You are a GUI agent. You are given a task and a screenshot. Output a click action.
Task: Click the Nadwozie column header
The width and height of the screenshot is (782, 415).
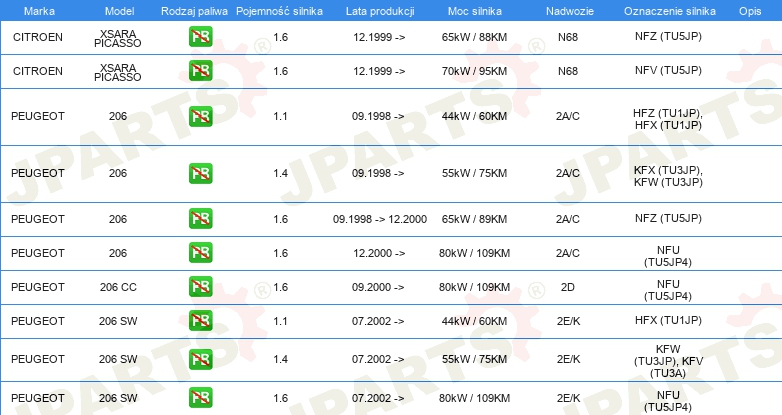[x=570, y=11]
